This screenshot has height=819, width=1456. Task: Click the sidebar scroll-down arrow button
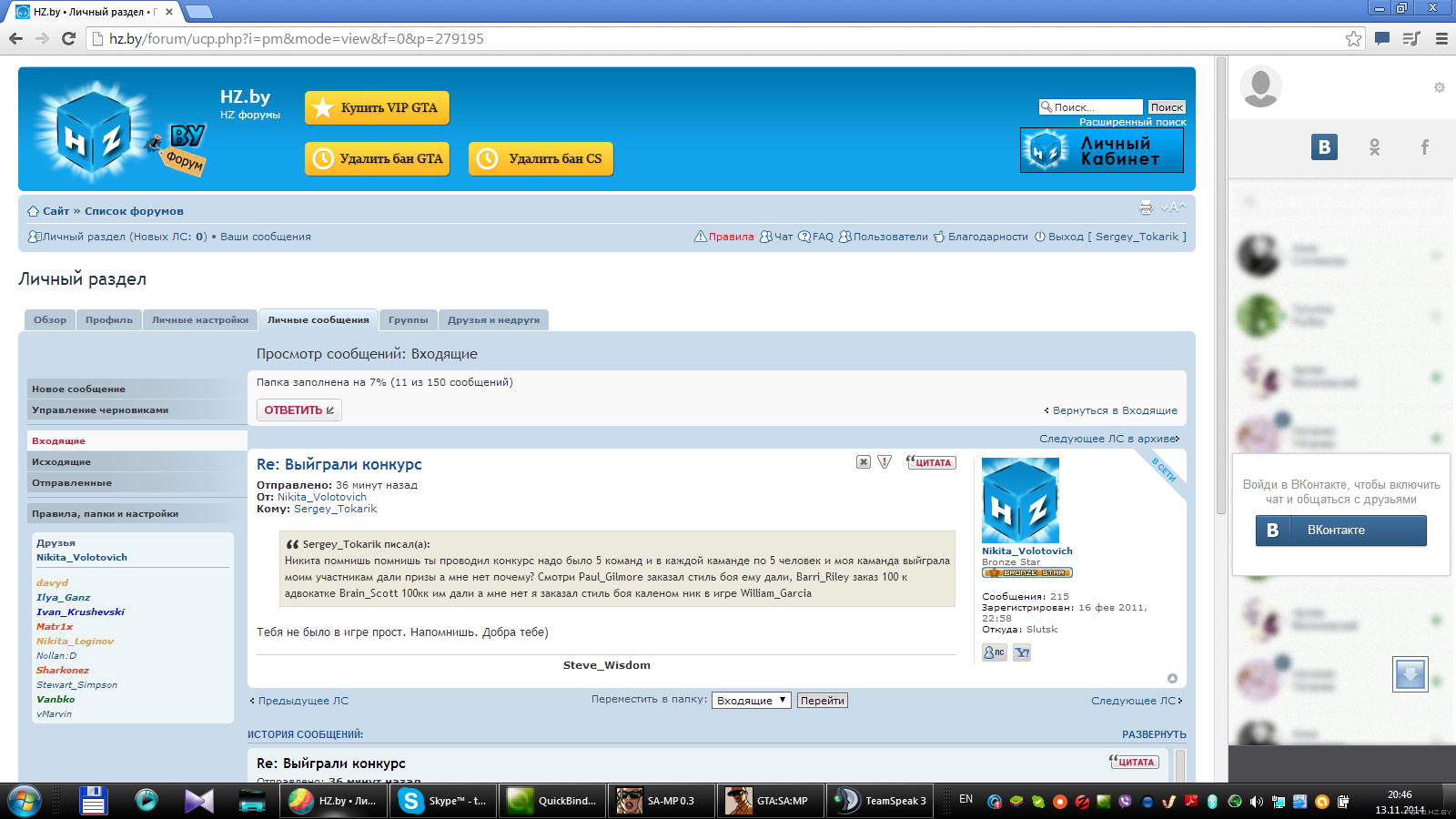coord(1410,674)
